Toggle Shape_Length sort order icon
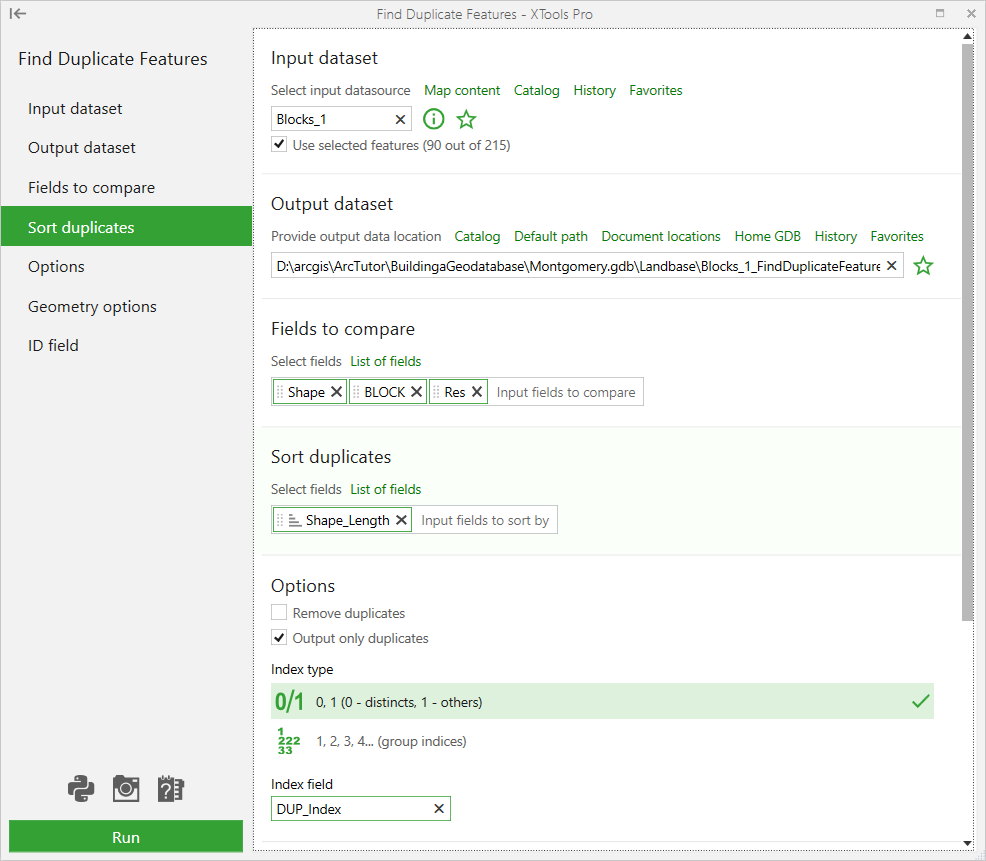 294,520
